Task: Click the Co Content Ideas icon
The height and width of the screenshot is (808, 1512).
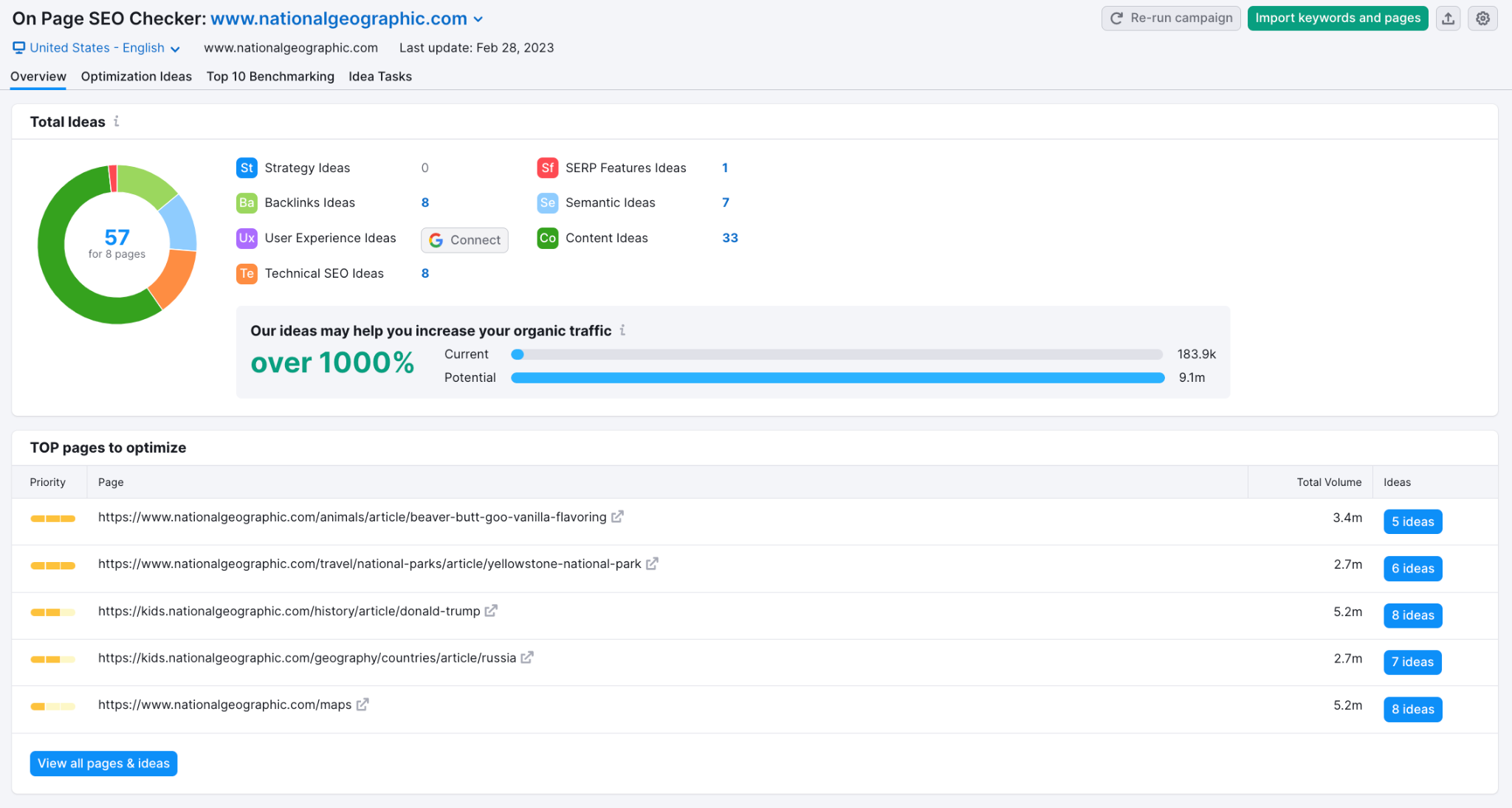Action: [x=547, y=238]
